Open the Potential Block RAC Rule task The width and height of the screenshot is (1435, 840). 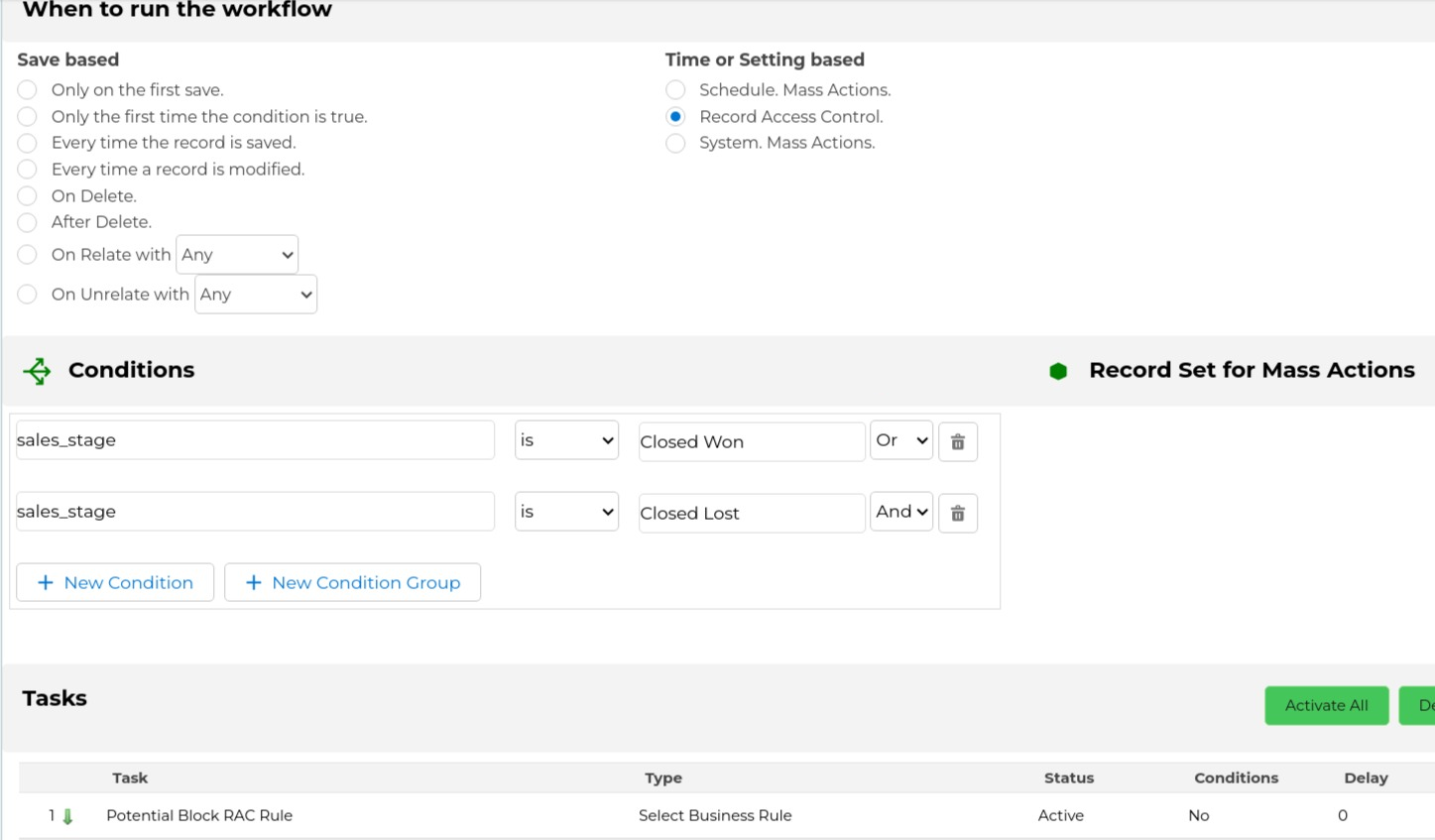click(199, 815)
